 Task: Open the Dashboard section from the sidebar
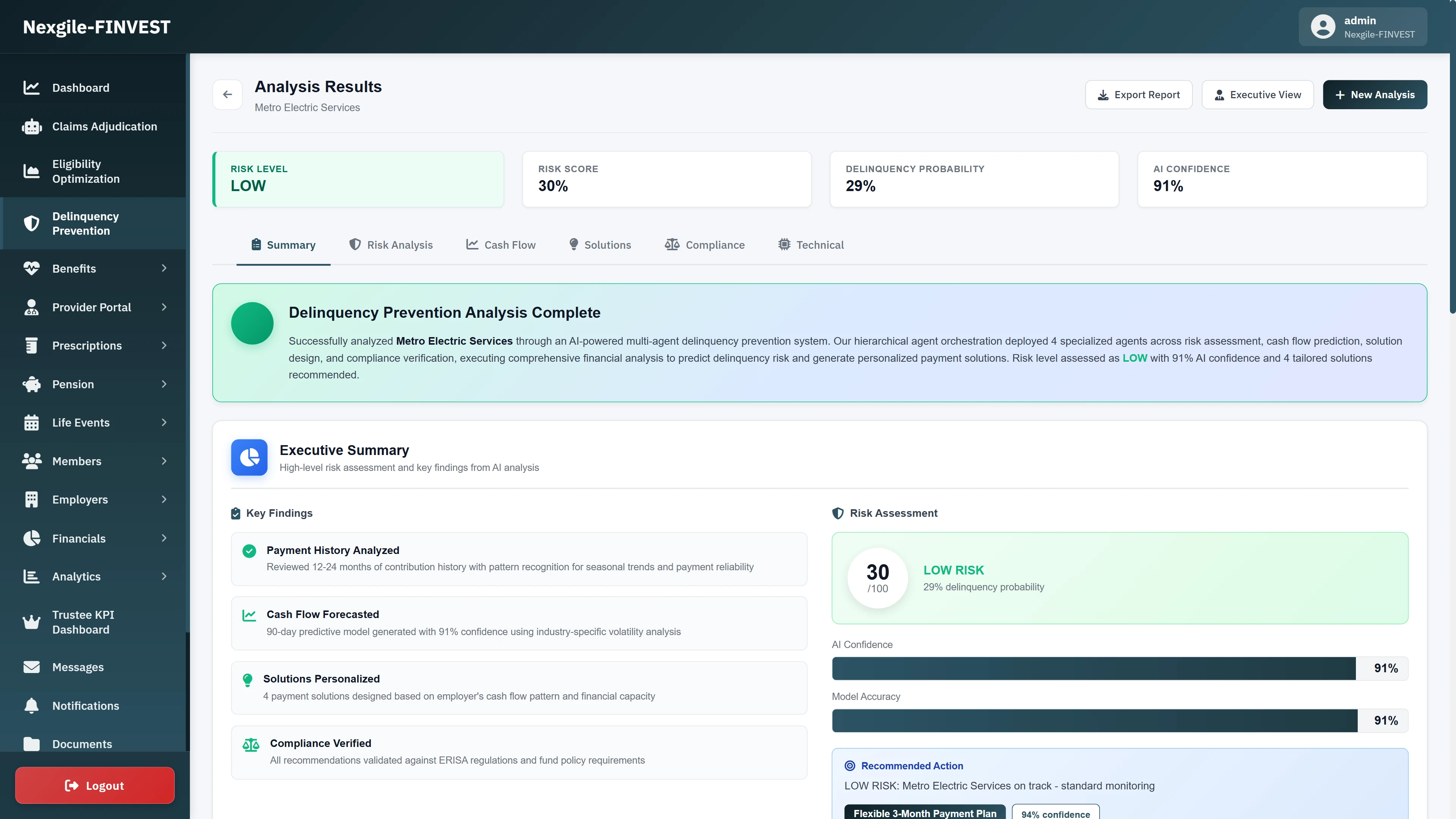(80, 88)
